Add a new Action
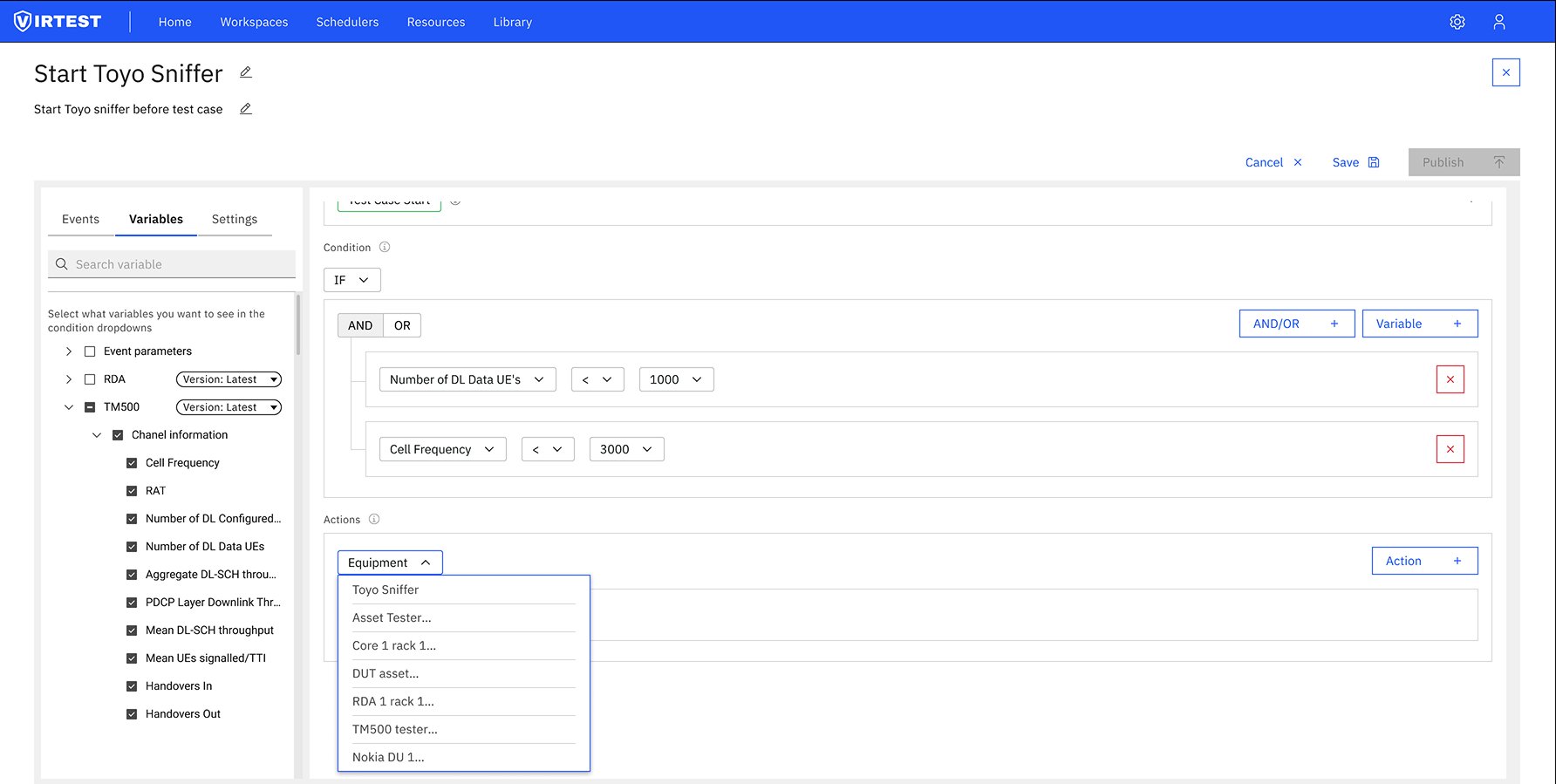The height and width of the screenshot is (784, 1556). [1423, 561]
